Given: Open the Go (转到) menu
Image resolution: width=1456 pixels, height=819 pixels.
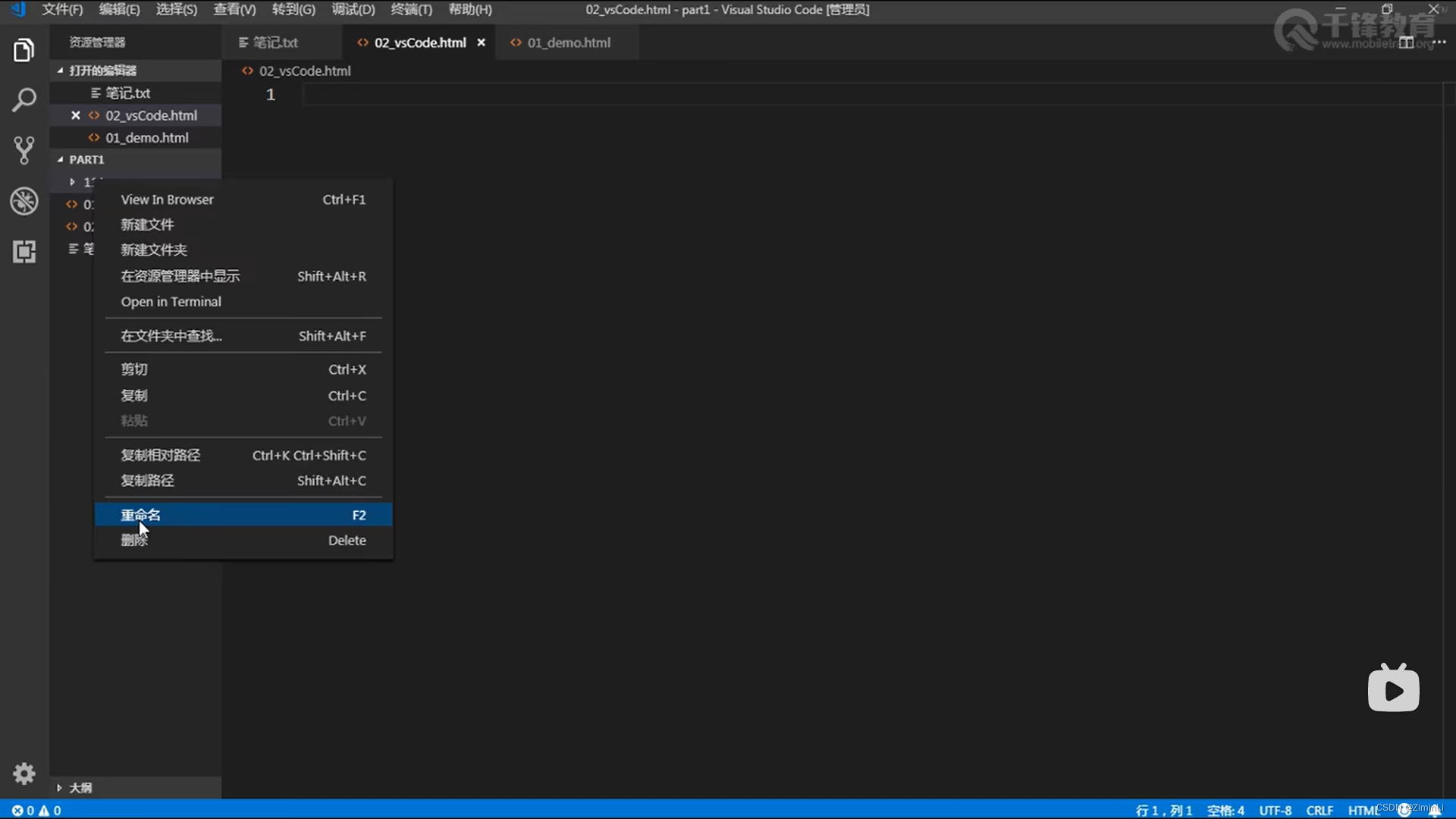Looking at the screenshot, I should click(x=293, y=10).
